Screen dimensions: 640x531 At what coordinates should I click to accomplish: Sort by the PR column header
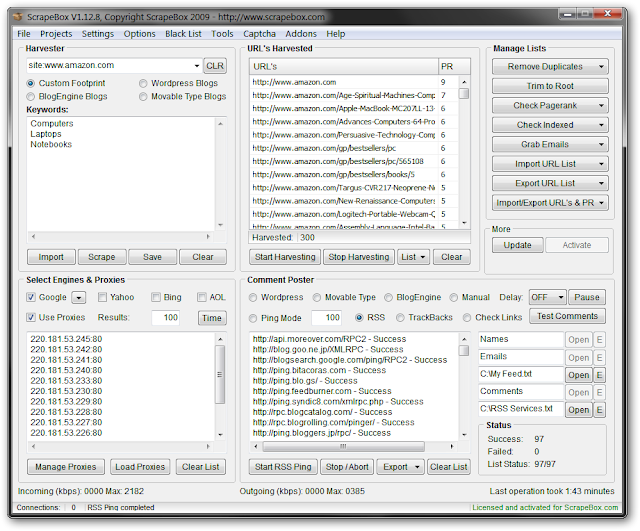click(454, 67)
